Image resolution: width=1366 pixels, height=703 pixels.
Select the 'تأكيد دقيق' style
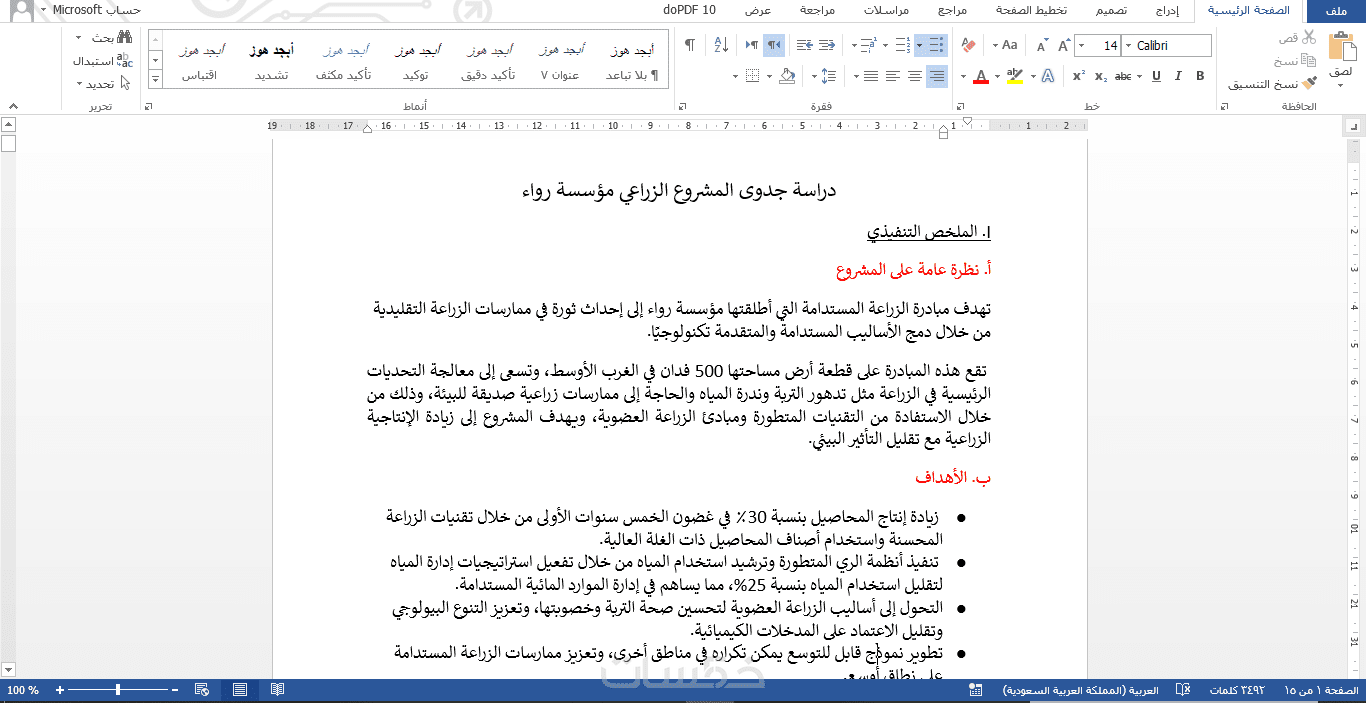pos(489,62)
